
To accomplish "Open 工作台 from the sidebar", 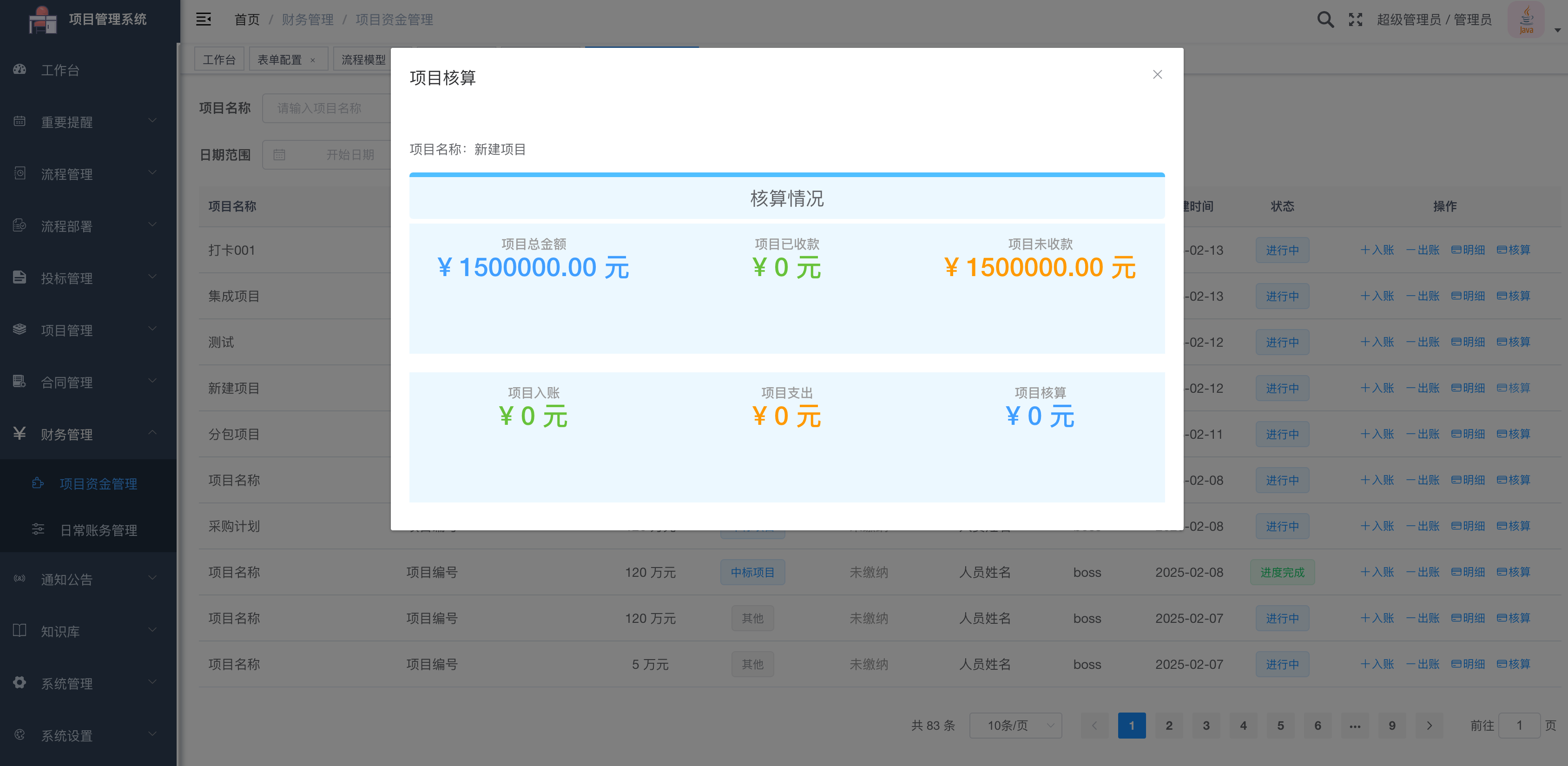I will 60,70.
